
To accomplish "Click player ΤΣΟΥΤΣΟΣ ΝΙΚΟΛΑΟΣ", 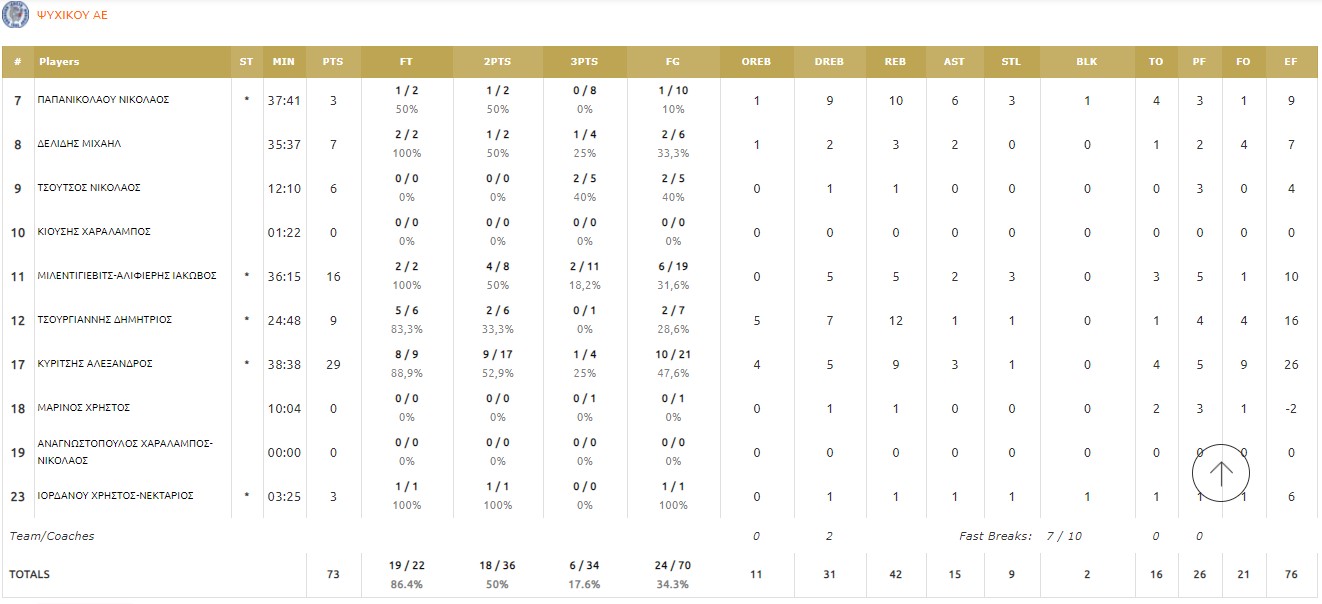I will click(89, 188).
